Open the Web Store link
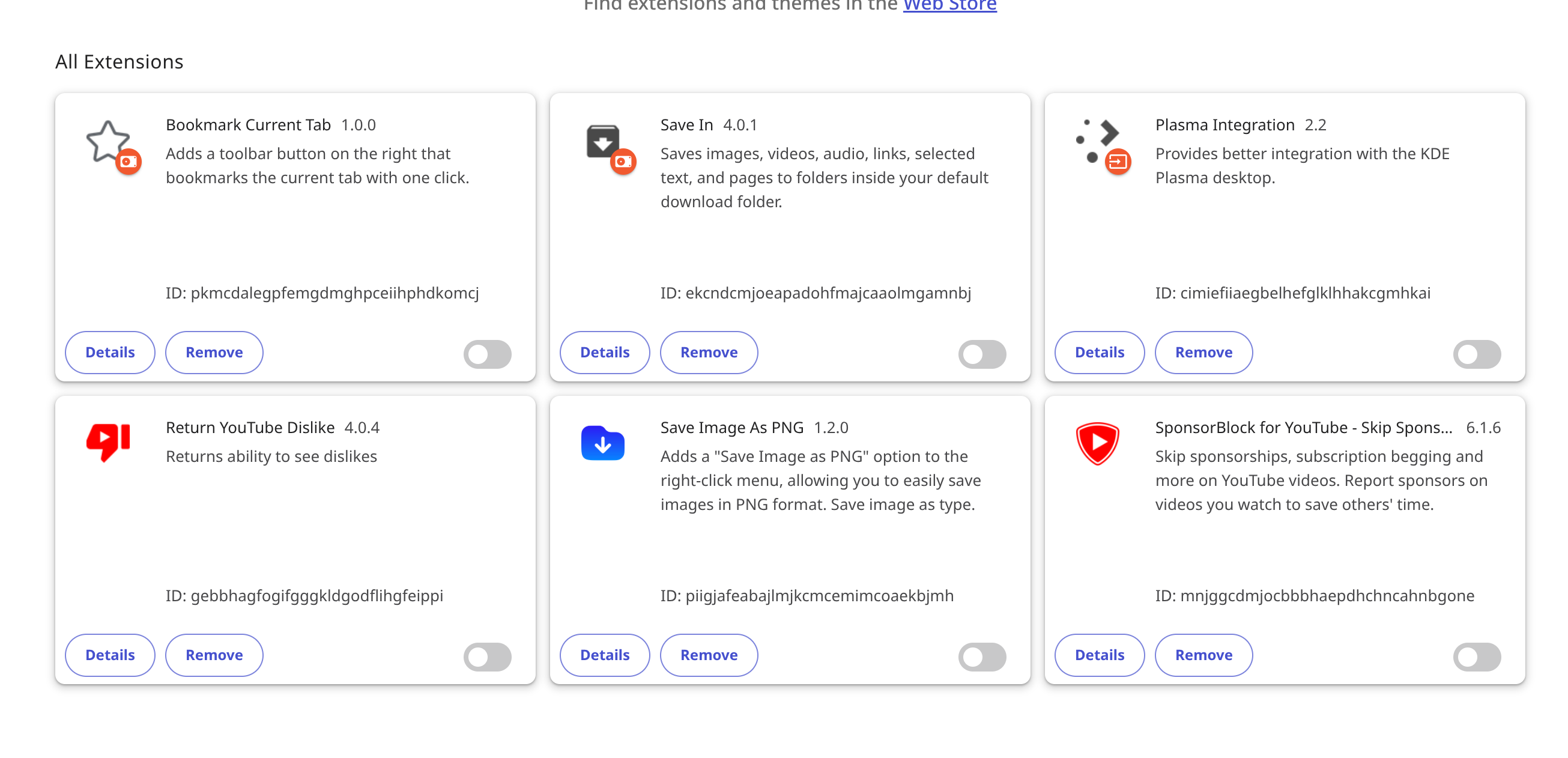Screen dimensions: 1568x758 [949, 6]
